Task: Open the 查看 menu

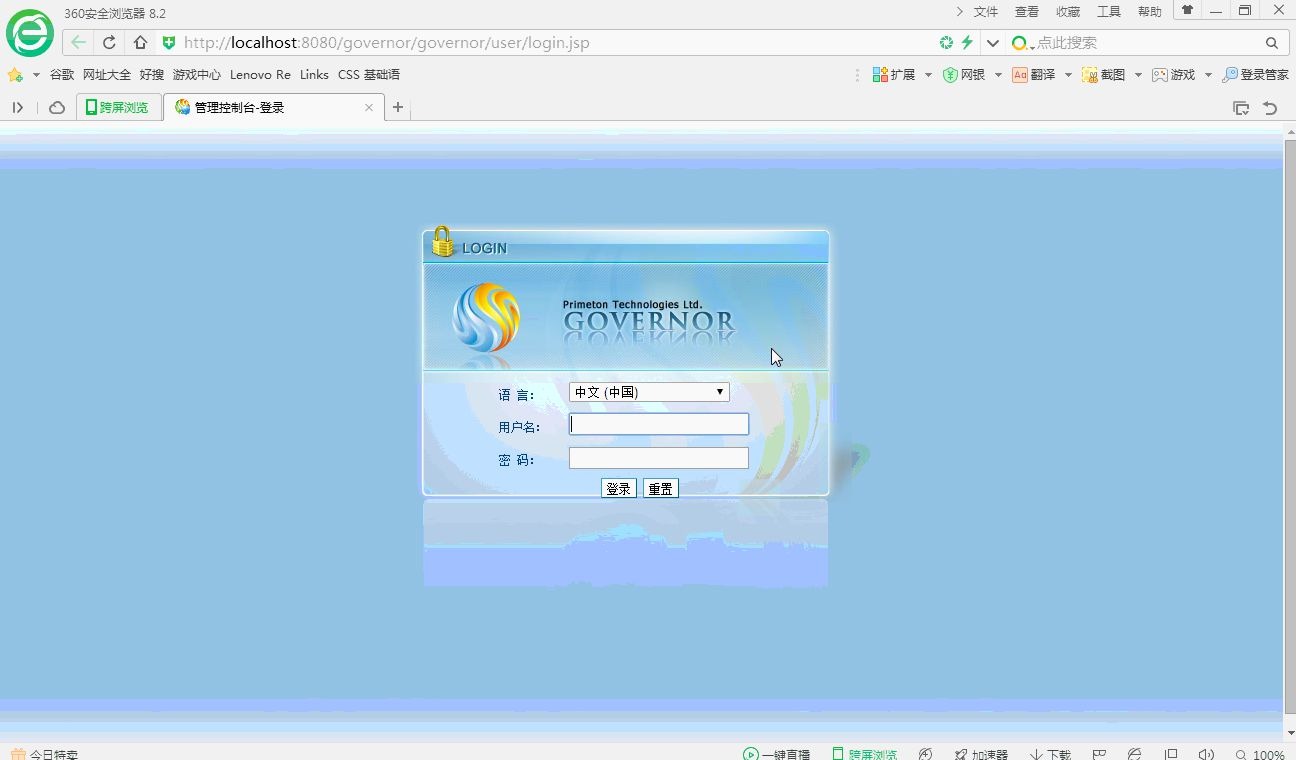Action: tap(1027, 12)
